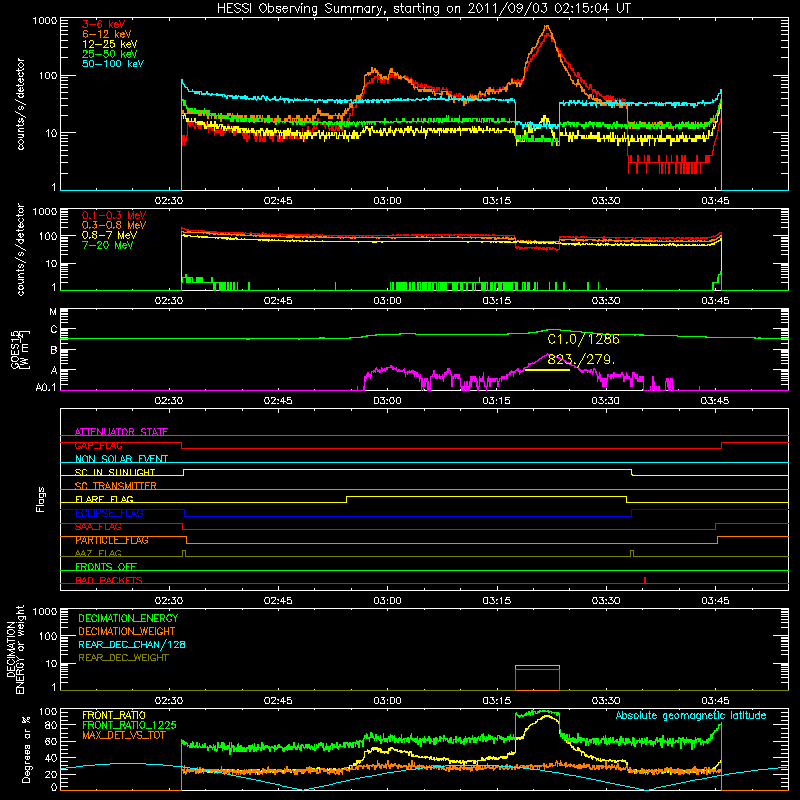800x800 pixels.
Task: Click the Flags vertical axis label
Action: [x=41, y=499]
